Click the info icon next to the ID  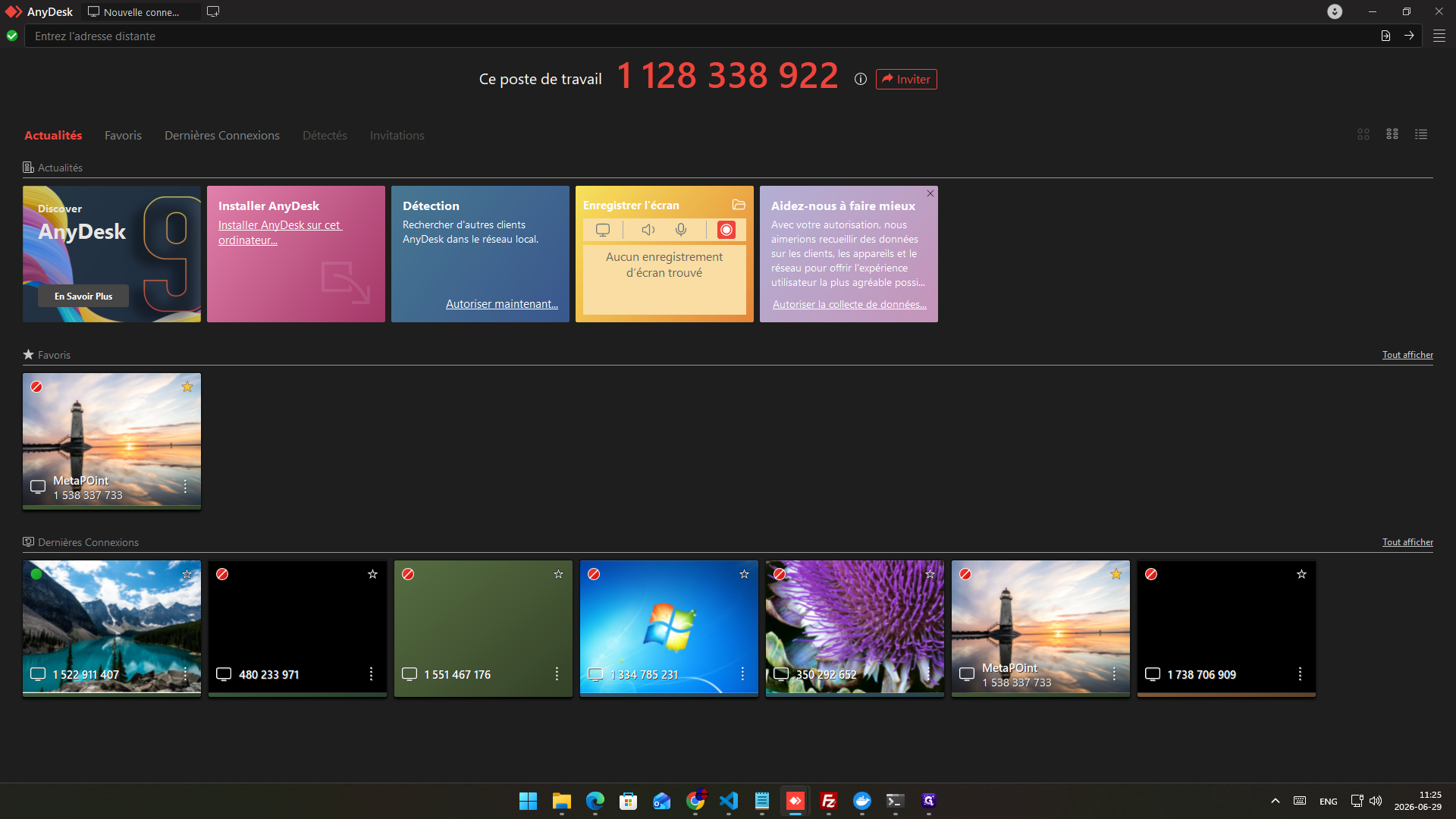click(861, 79)
